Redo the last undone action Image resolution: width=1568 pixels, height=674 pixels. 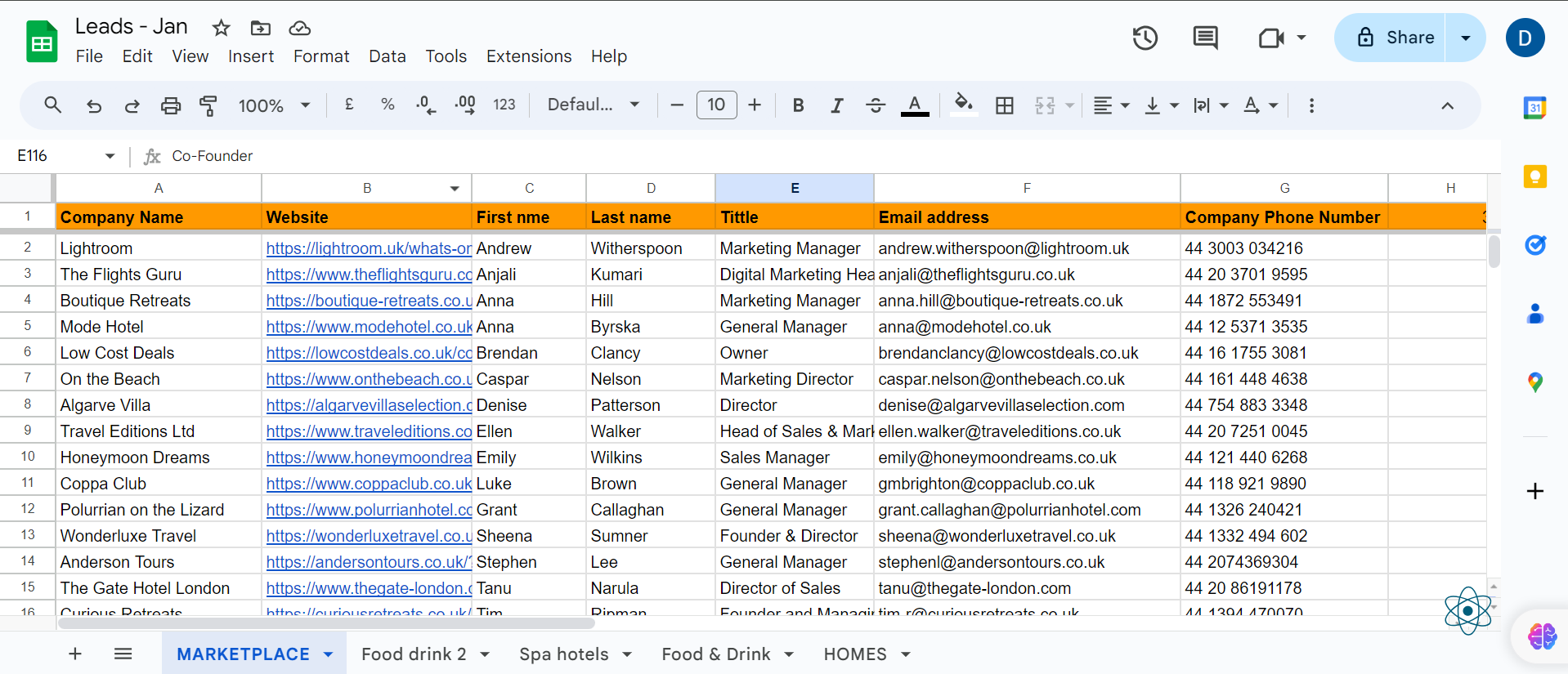point(132,105)
